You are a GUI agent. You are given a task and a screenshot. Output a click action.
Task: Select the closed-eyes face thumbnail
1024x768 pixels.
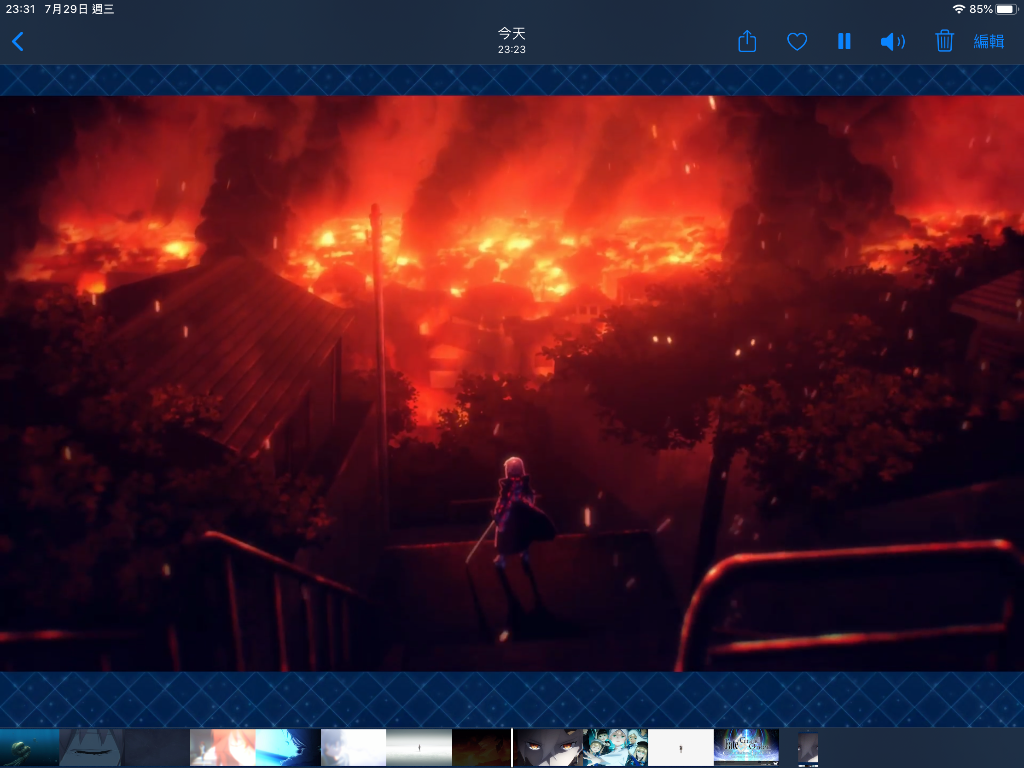91,748
